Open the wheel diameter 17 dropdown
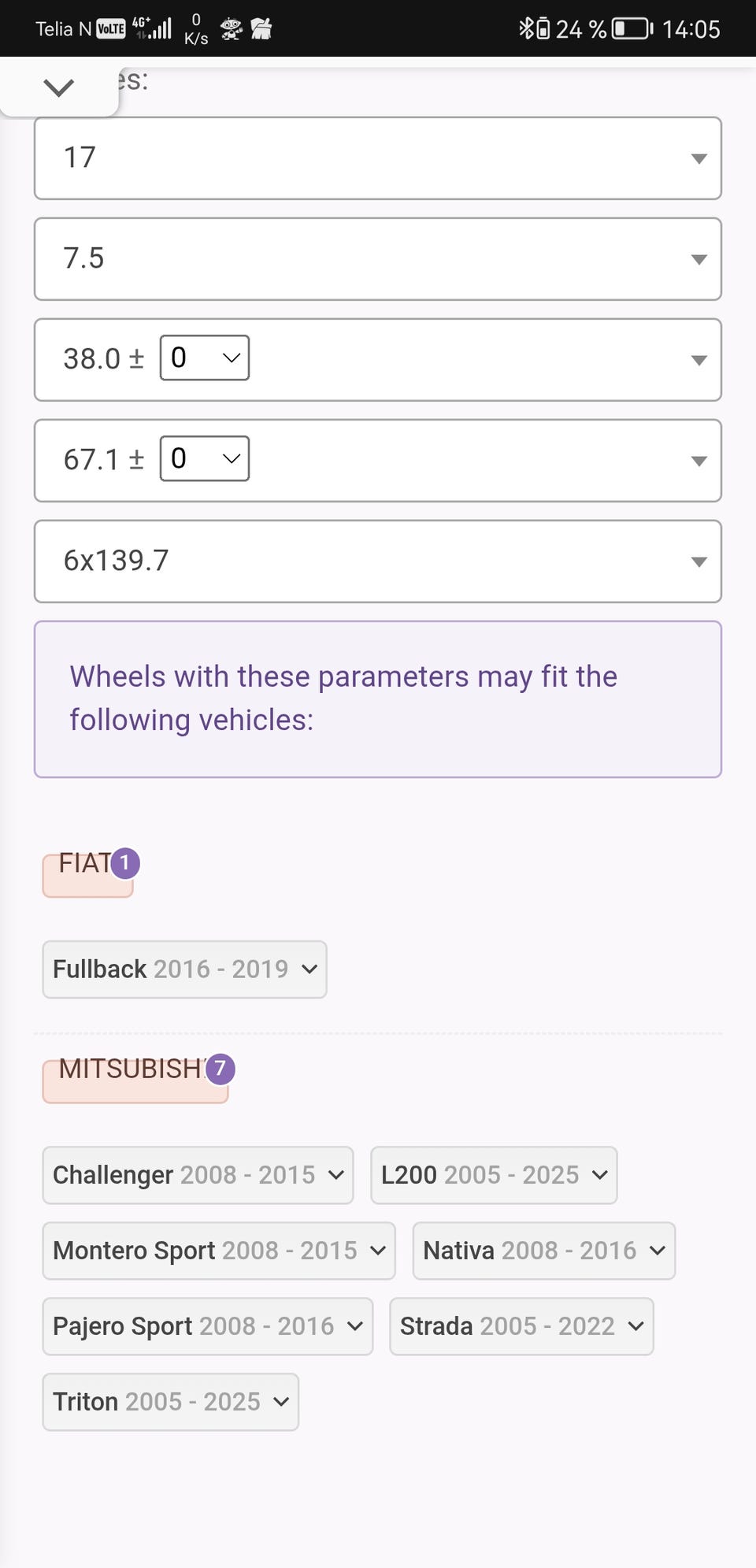Image resolution: width=756 pixels, height=1568 pixels. (x=378, y=158)
